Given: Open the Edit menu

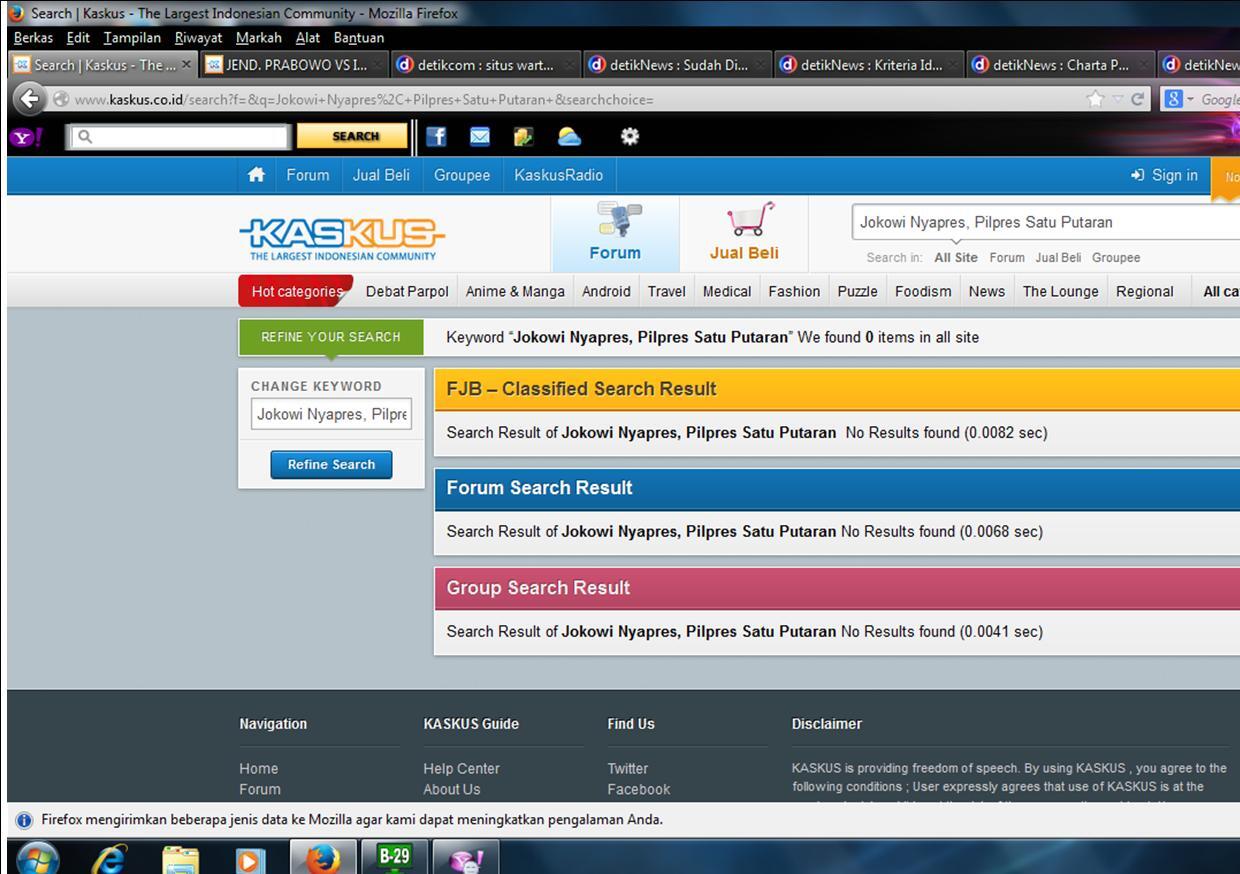Looking at the screenshot, I should click(78, 38).
